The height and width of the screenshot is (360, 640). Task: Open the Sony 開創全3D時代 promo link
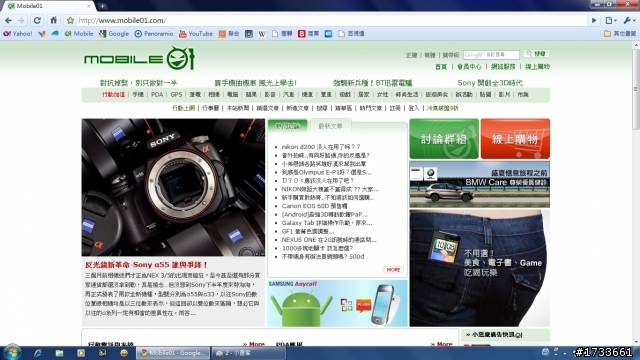tap(490, 83)
